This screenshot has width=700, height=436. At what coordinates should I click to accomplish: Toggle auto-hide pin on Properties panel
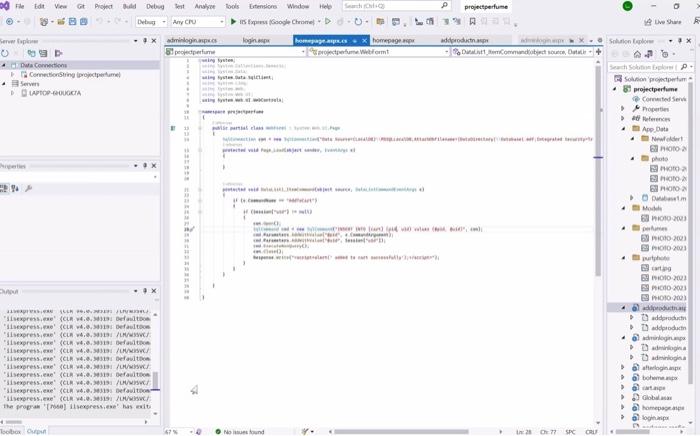click(x=145, y=166)
